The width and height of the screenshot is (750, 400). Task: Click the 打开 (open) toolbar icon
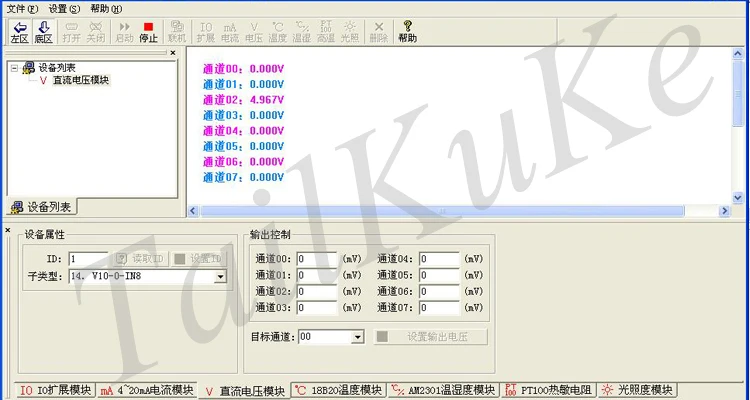(x=71, y=32)
